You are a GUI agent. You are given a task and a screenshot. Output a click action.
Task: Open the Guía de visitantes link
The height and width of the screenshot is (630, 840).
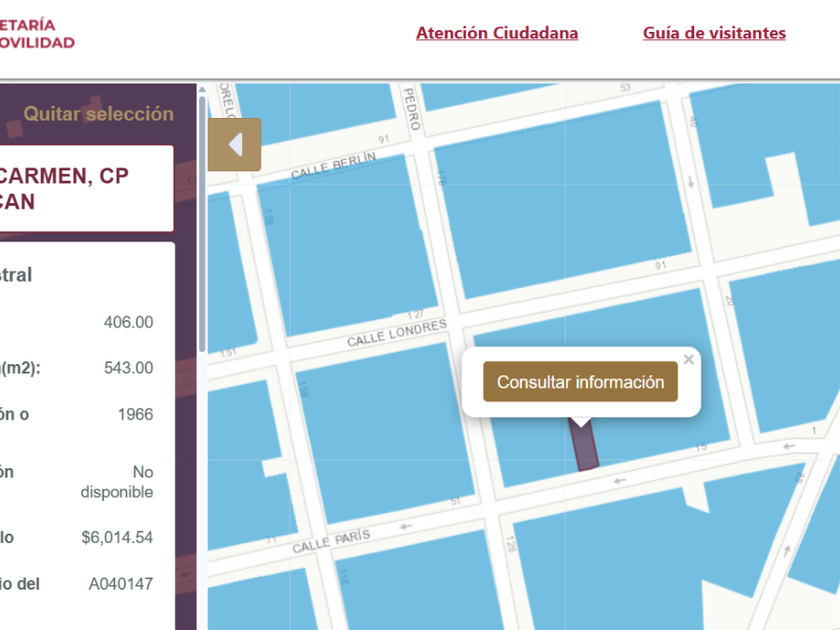pyautogui.click(x=714, y=33)
